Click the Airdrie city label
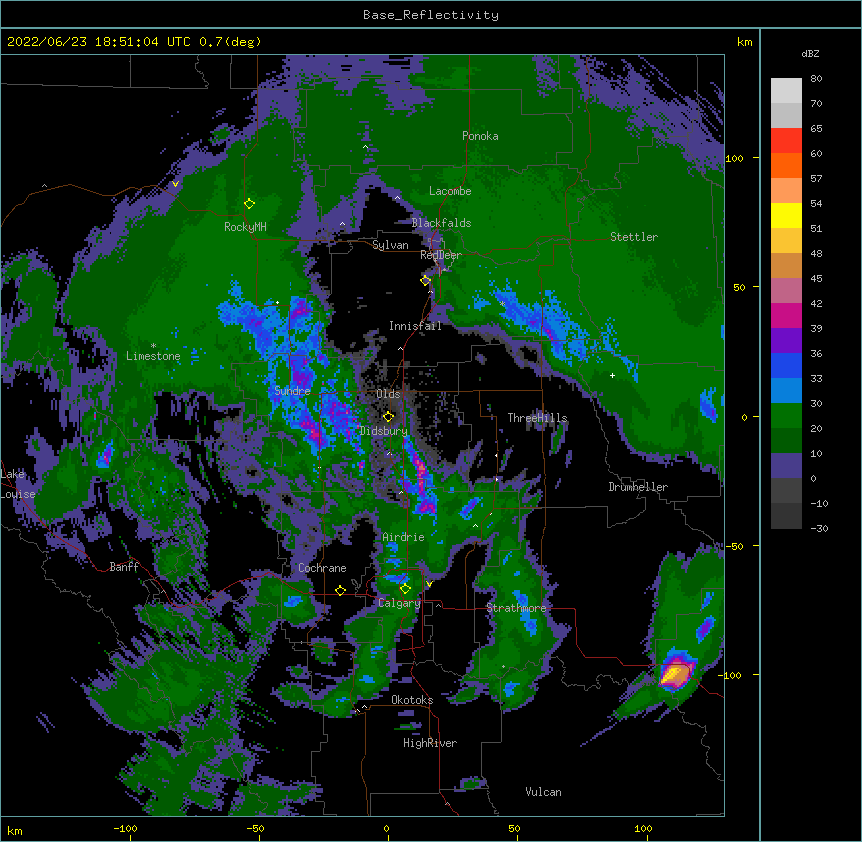 [x=403, y=537]
